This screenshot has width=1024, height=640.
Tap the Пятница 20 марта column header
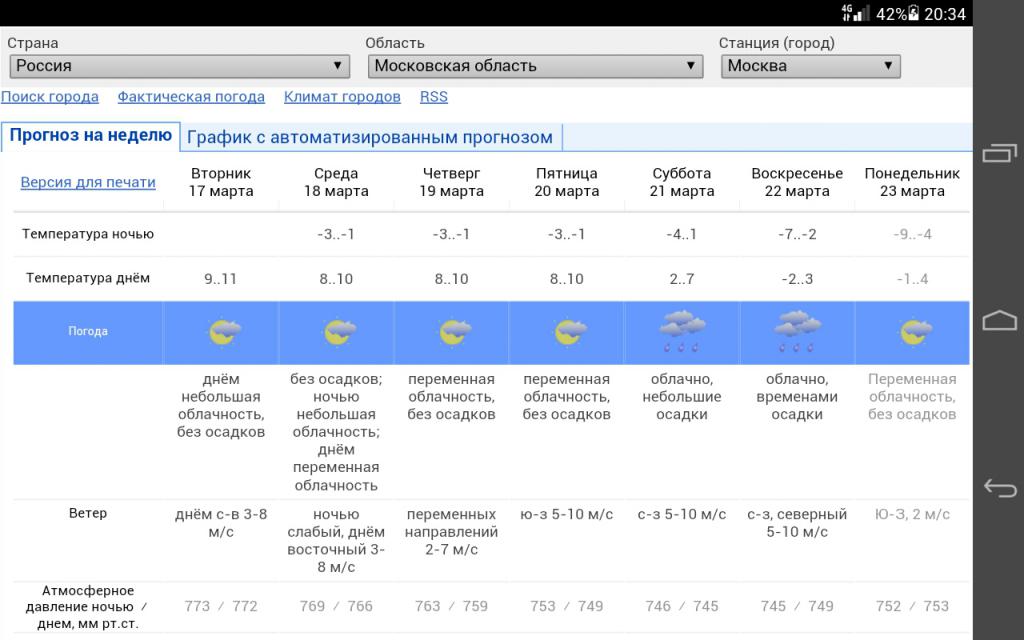coord(566,182)
